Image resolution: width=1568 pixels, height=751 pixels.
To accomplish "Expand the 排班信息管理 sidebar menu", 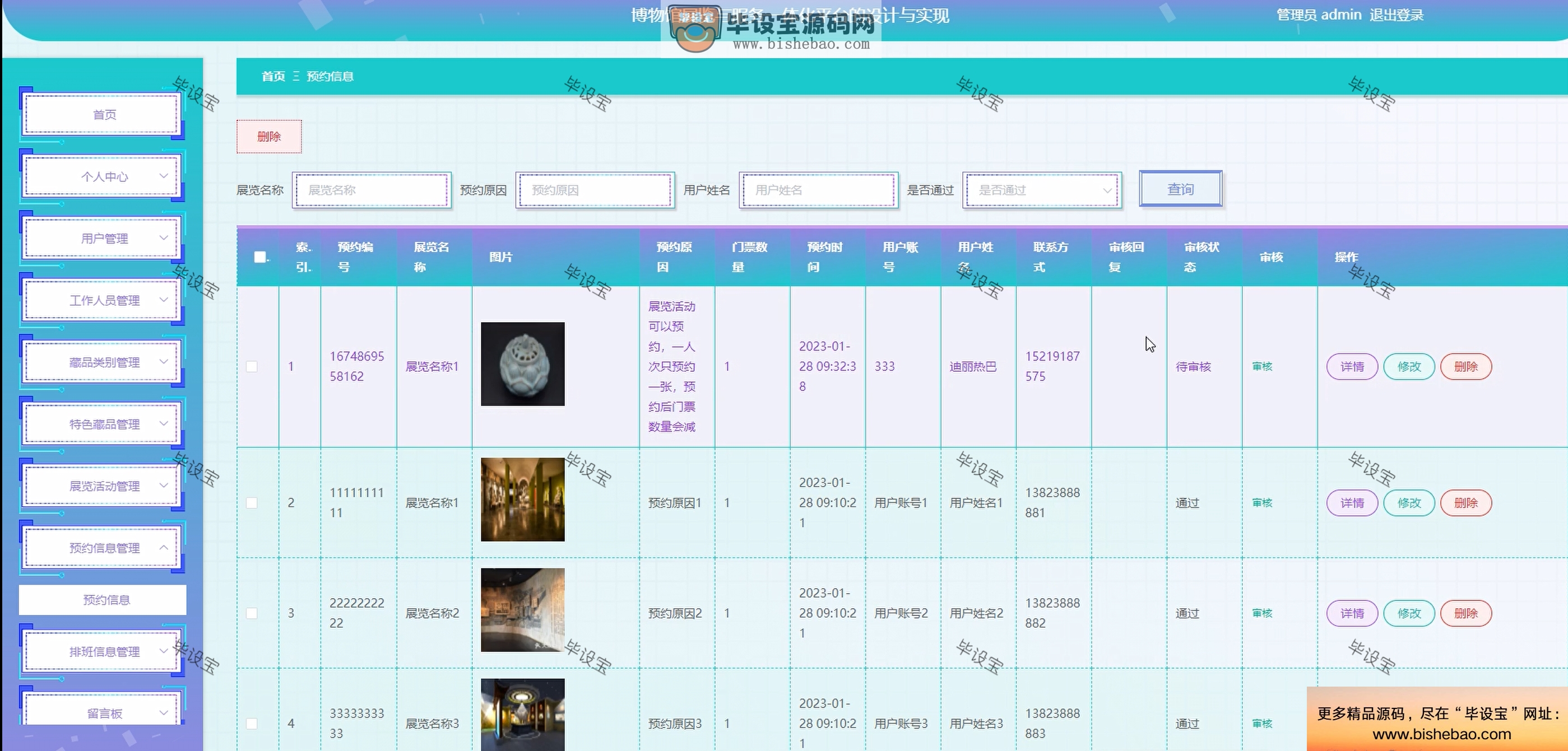I will (102, 652).
